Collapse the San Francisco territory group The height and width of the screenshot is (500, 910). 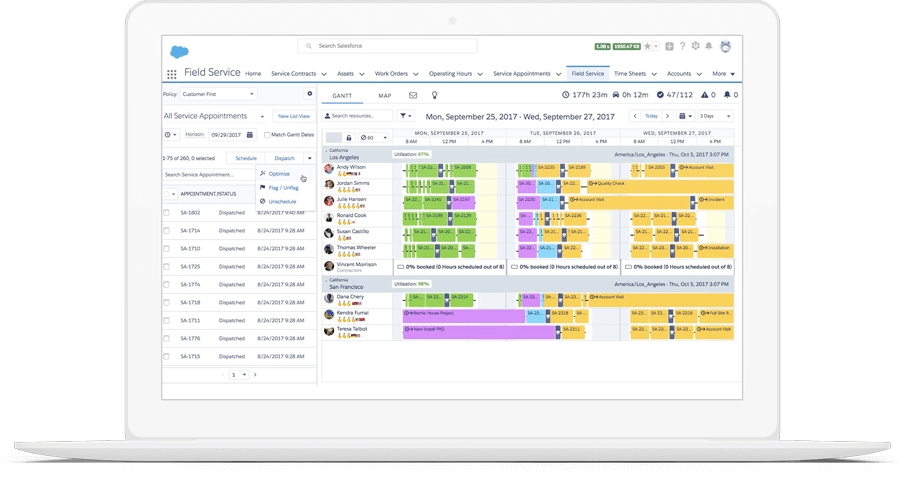(326, 280)
